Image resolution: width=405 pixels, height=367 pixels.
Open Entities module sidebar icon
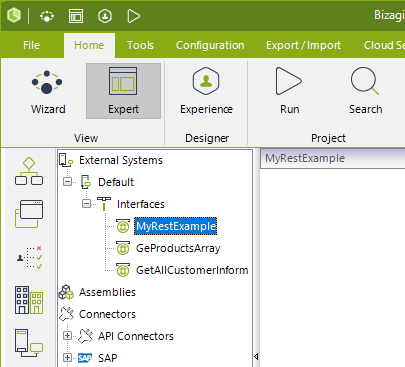point(29,214)
